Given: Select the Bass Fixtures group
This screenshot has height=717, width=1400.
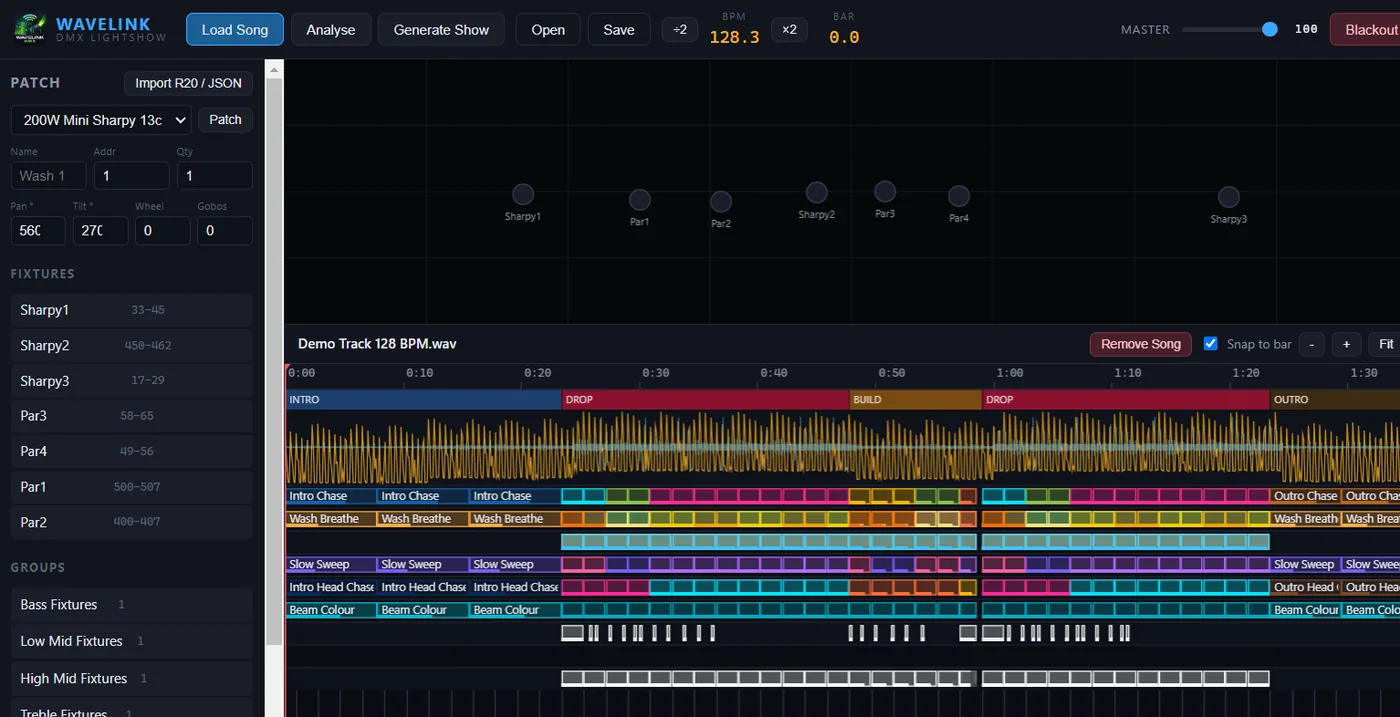Looking at the screenshot, I should [131, 605].
